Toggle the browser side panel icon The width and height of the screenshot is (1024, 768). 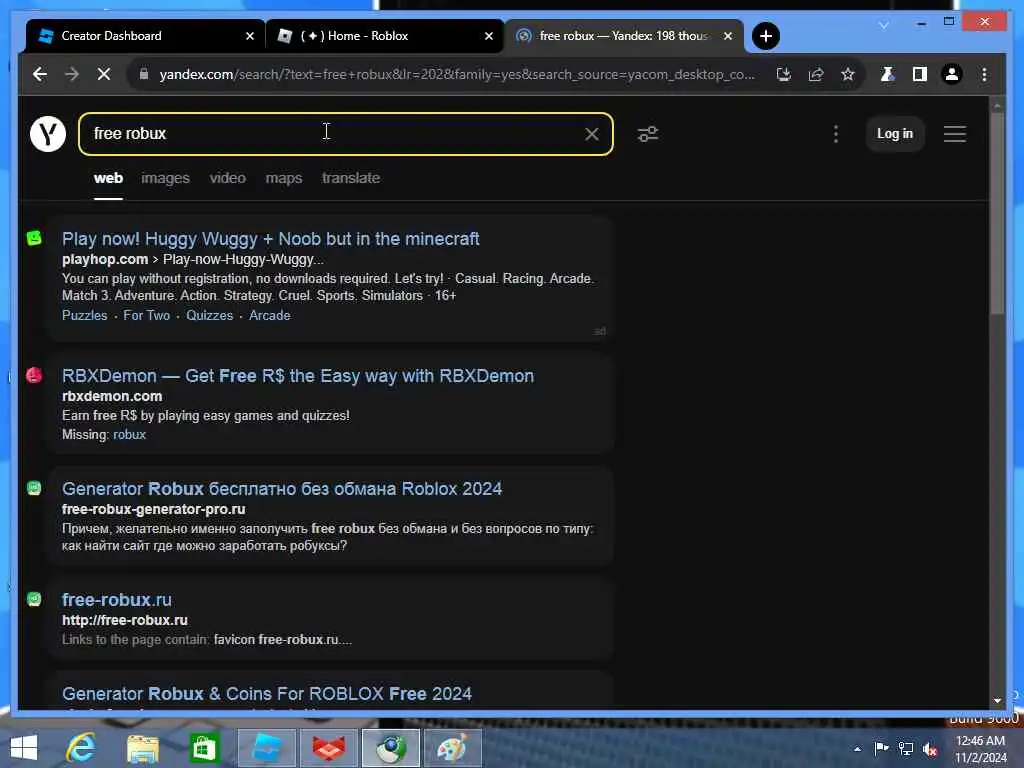pos(920,74)
